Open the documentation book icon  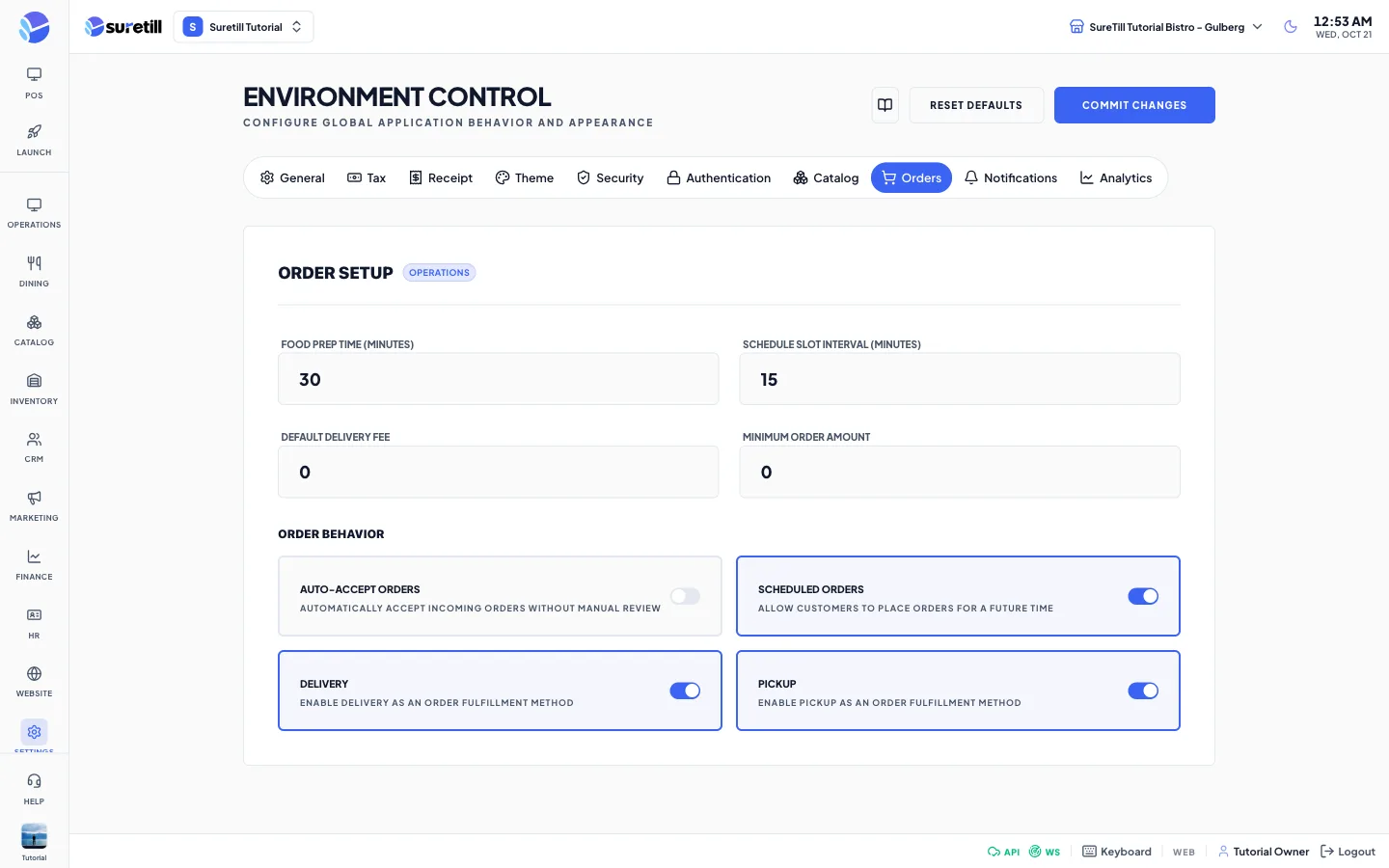(885, 105)
